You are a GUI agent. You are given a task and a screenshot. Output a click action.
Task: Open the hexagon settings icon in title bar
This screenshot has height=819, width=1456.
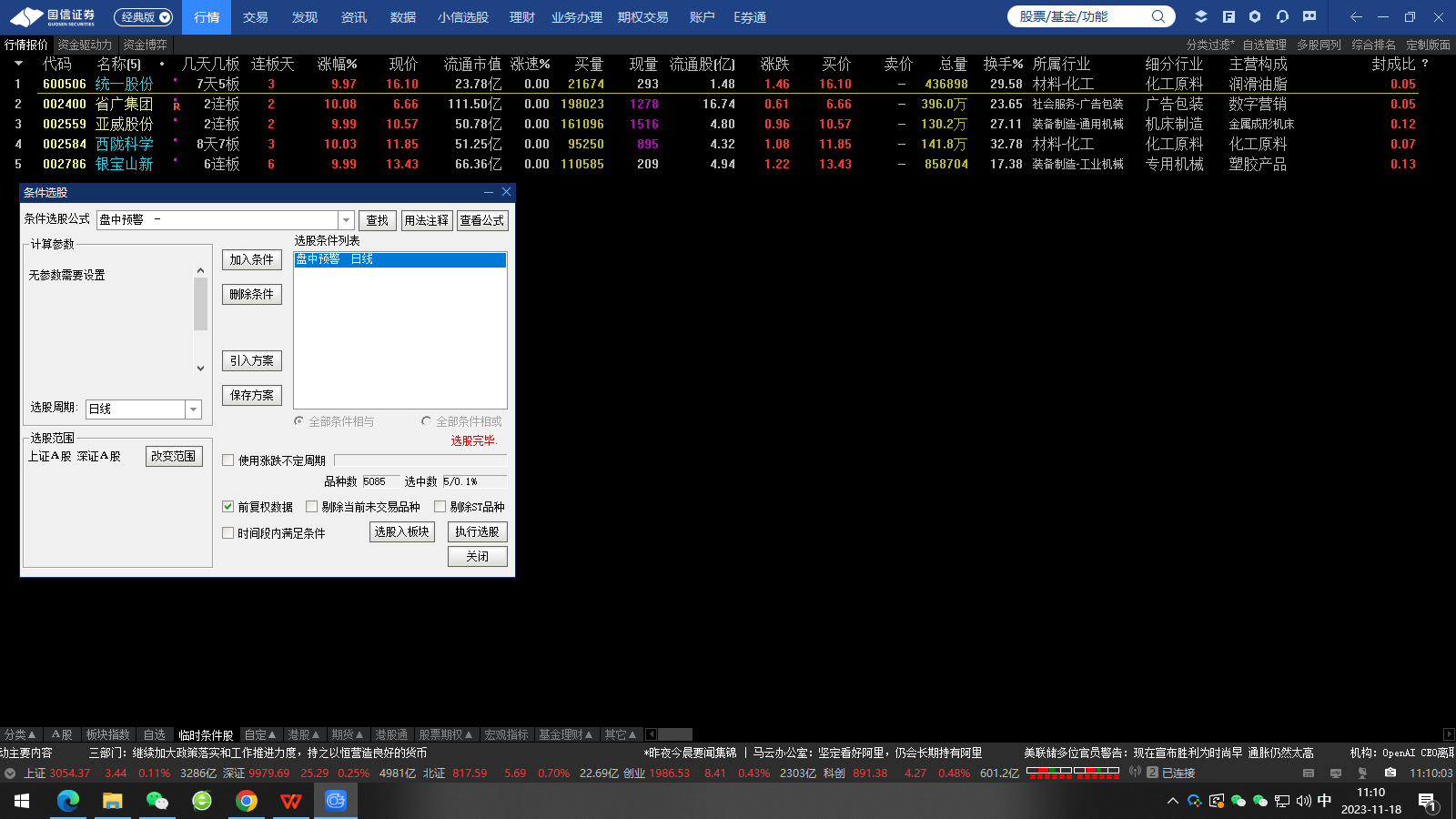[1255, 16]
